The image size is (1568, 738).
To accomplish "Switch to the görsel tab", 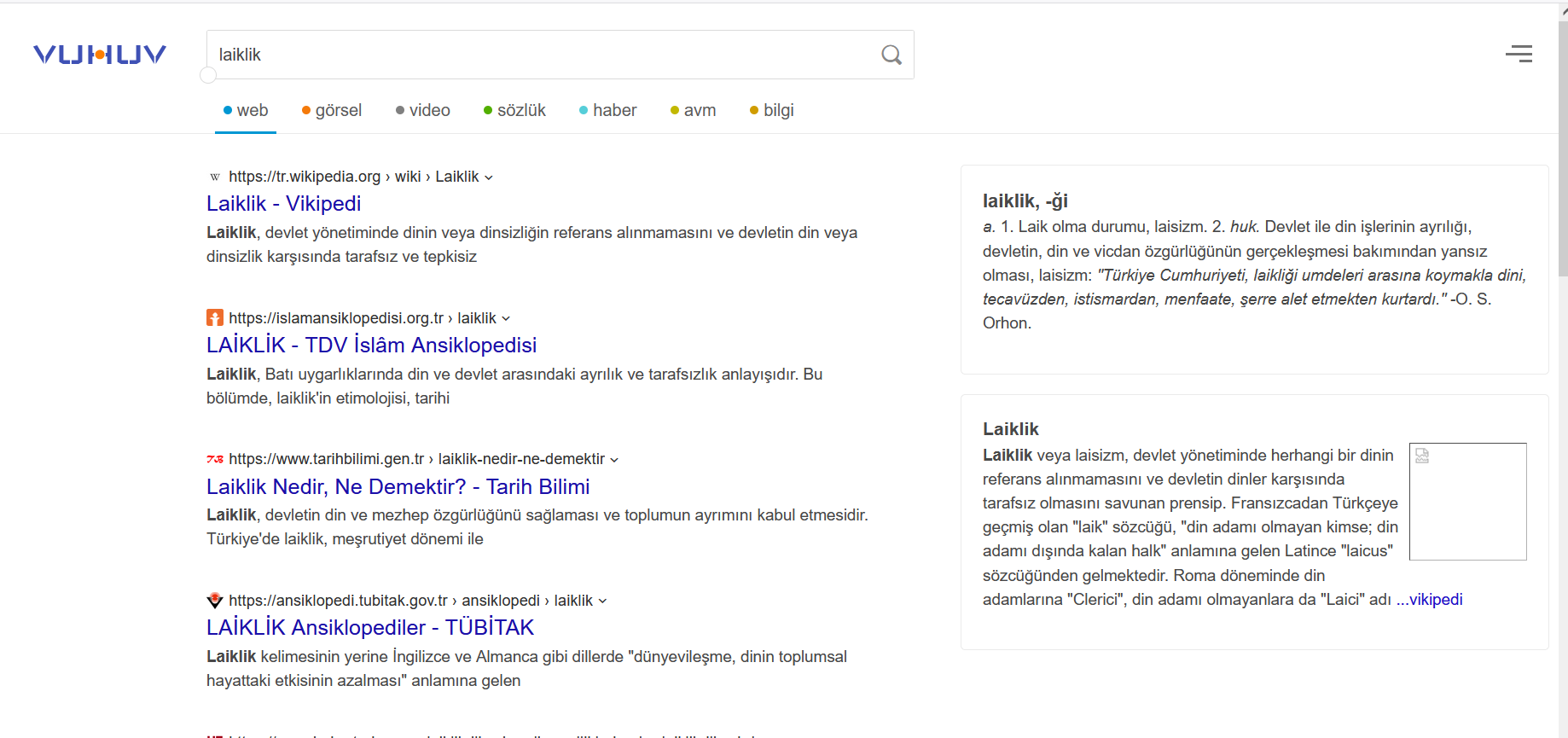I will click(332, 110).
